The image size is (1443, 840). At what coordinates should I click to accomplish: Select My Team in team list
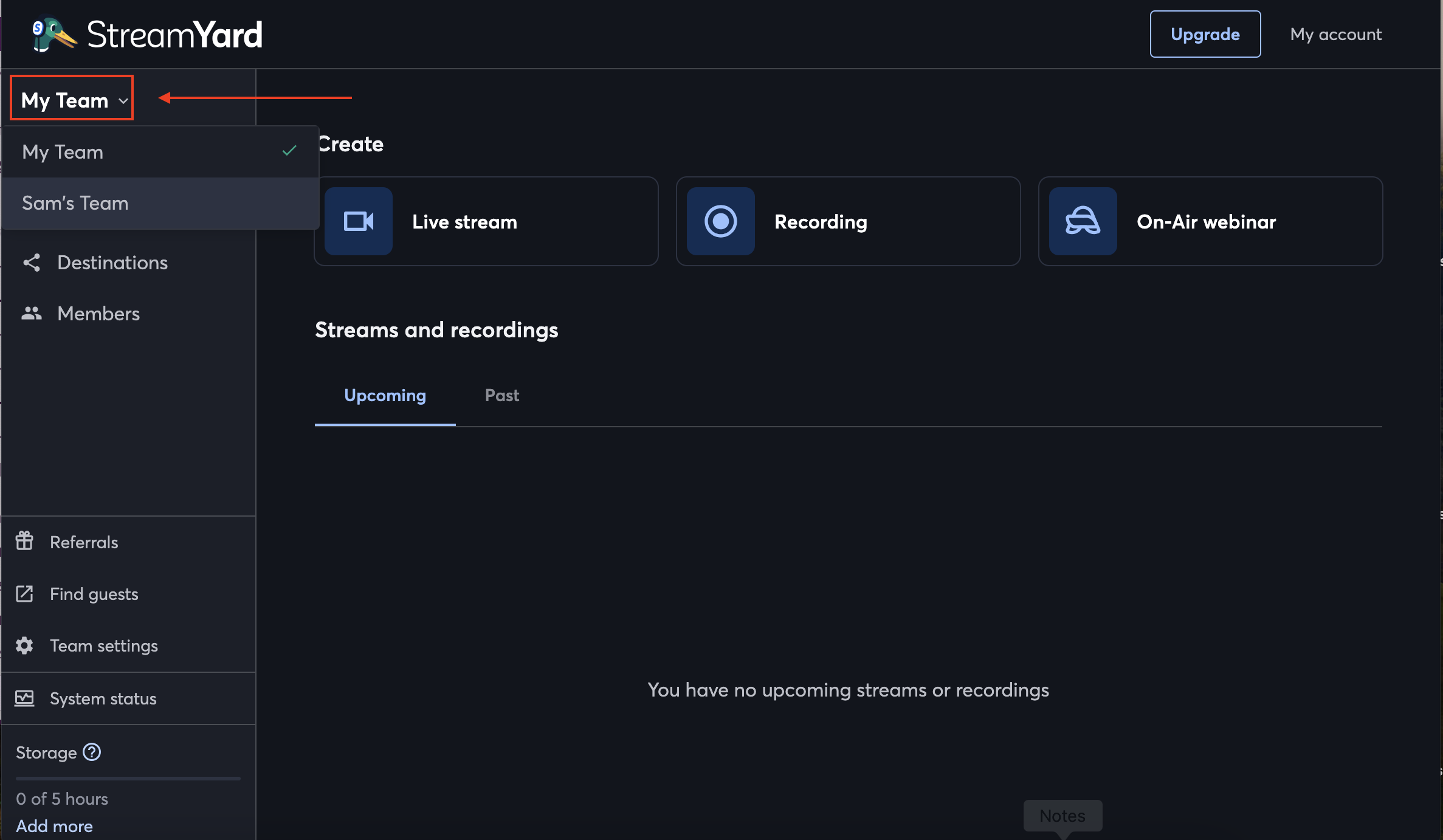pyautogui.click(x=160, y=152)
